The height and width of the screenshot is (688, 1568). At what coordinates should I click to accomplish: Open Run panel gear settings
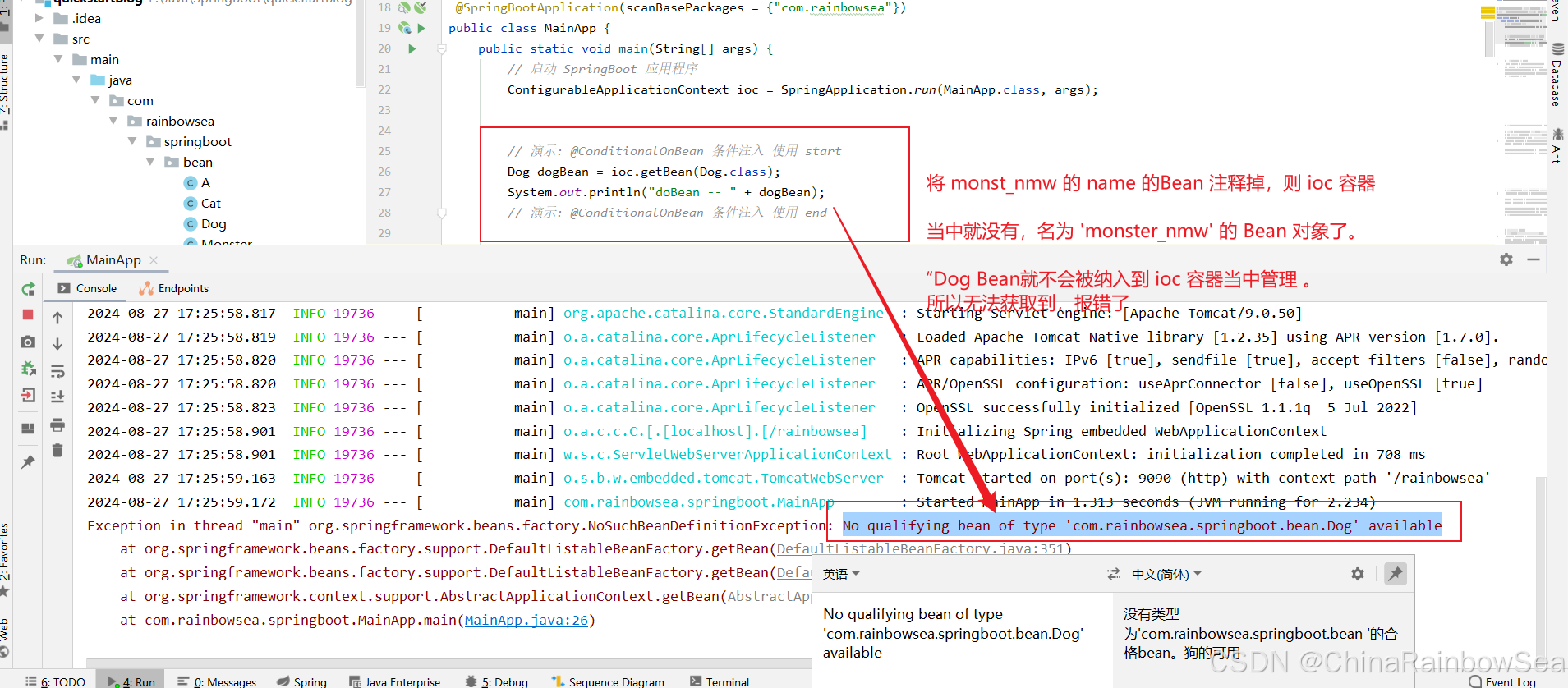[1506, 259]
